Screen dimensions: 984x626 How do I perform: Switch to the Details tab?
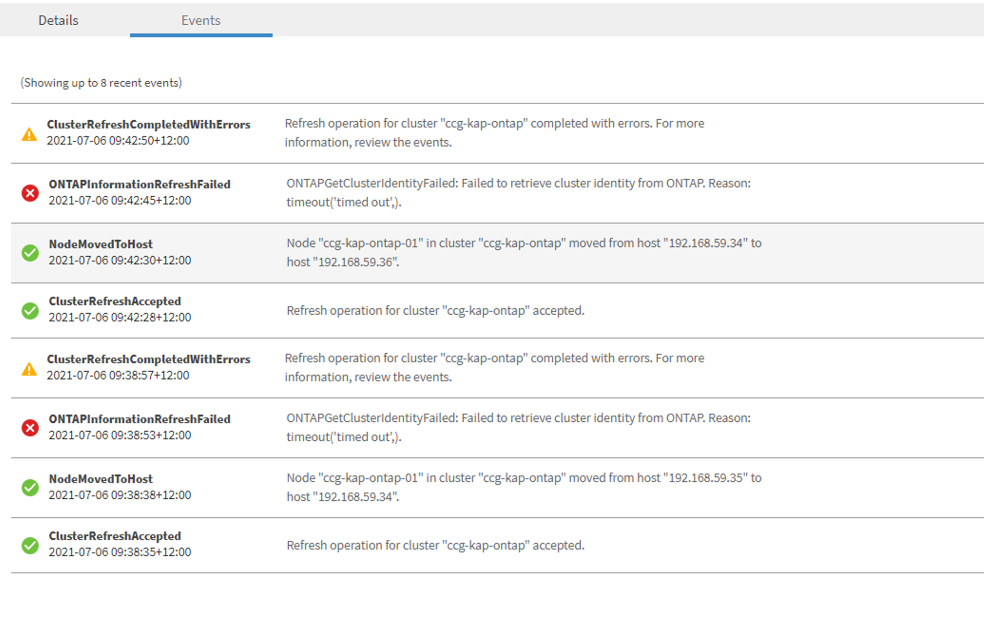[x=58, y=20]
